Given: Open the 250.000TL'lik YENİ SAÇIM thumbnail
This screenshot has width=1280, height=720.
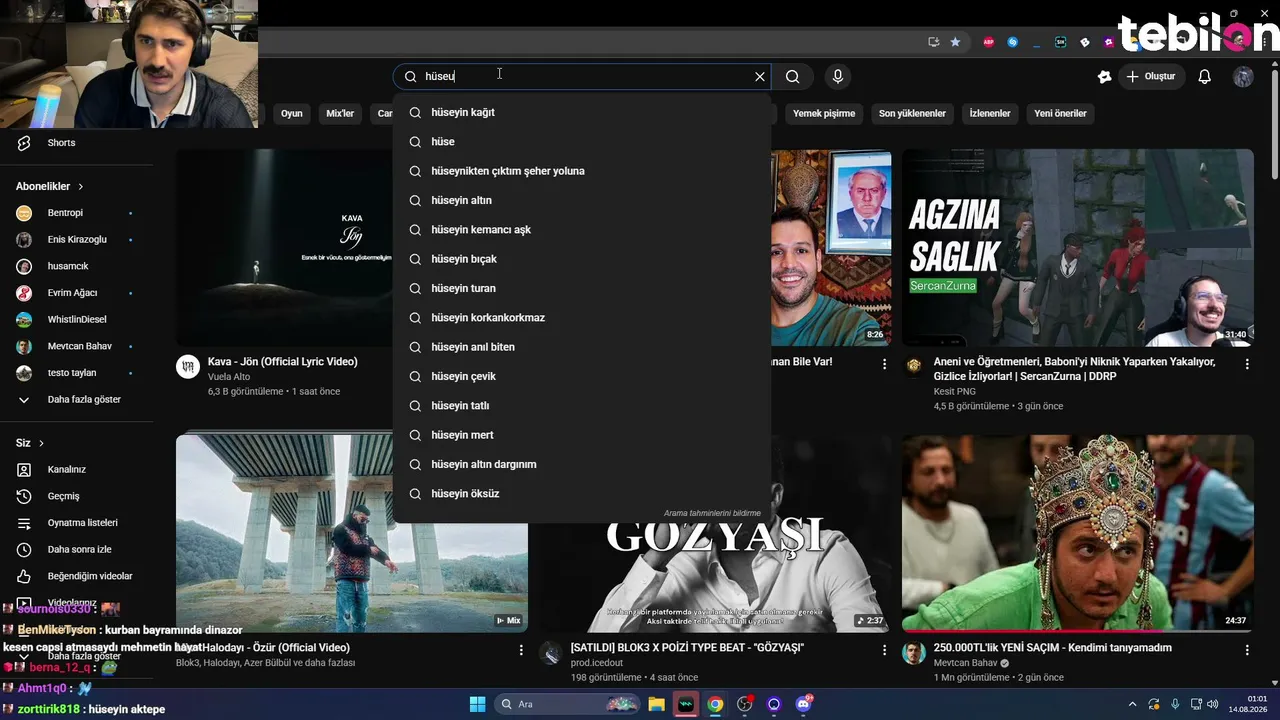Looking at the screenshot, I should point(1078,533).
